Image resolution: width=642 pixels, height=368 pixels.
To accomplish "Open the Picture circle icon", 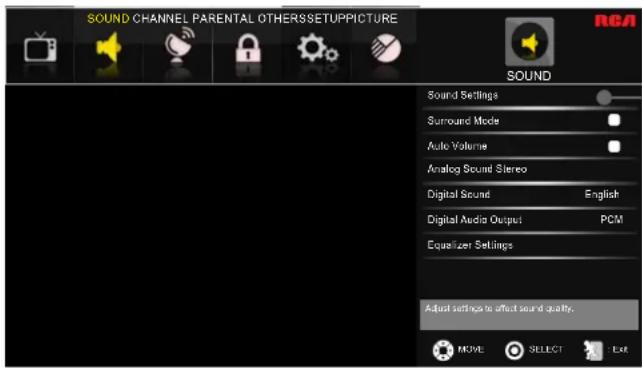I will [x=386, y=48].
